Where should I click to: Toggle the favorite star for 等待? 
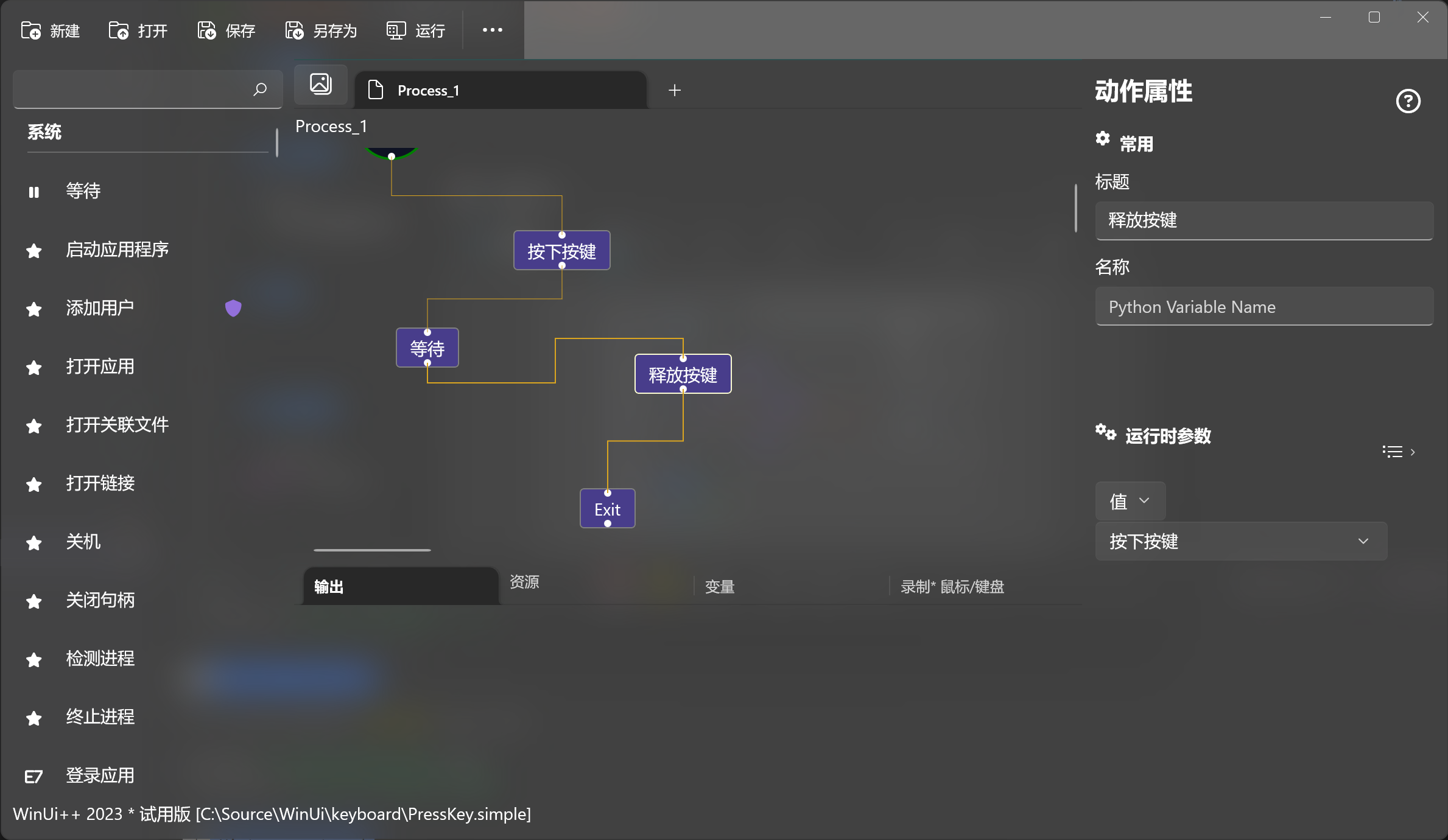pos(33,192)
